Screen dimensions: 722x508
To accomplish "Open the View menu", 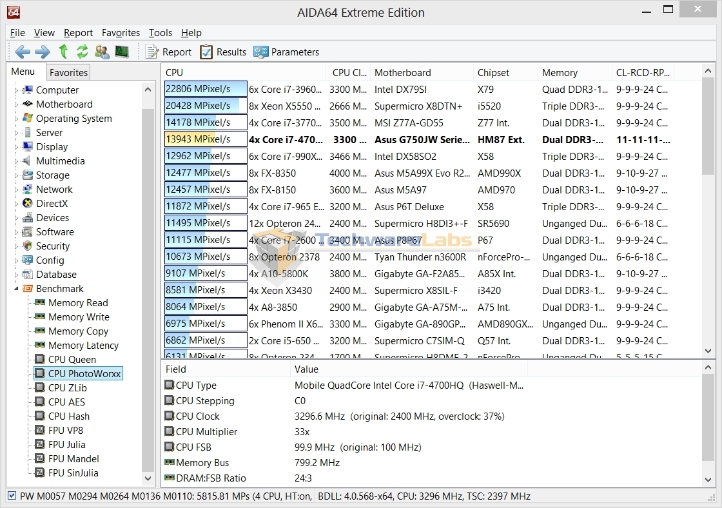I will tap(44, 33).
